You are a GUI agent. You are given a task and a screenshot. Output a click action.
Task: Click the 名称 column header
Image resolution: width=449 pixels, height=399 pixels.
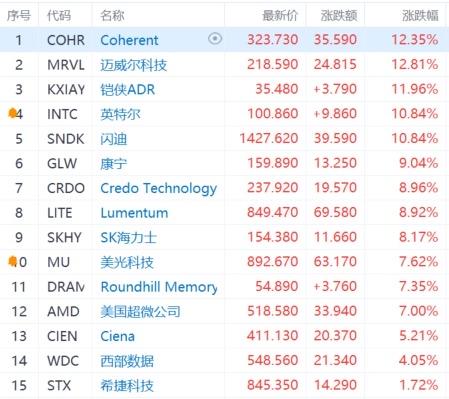tap(112, 16)
